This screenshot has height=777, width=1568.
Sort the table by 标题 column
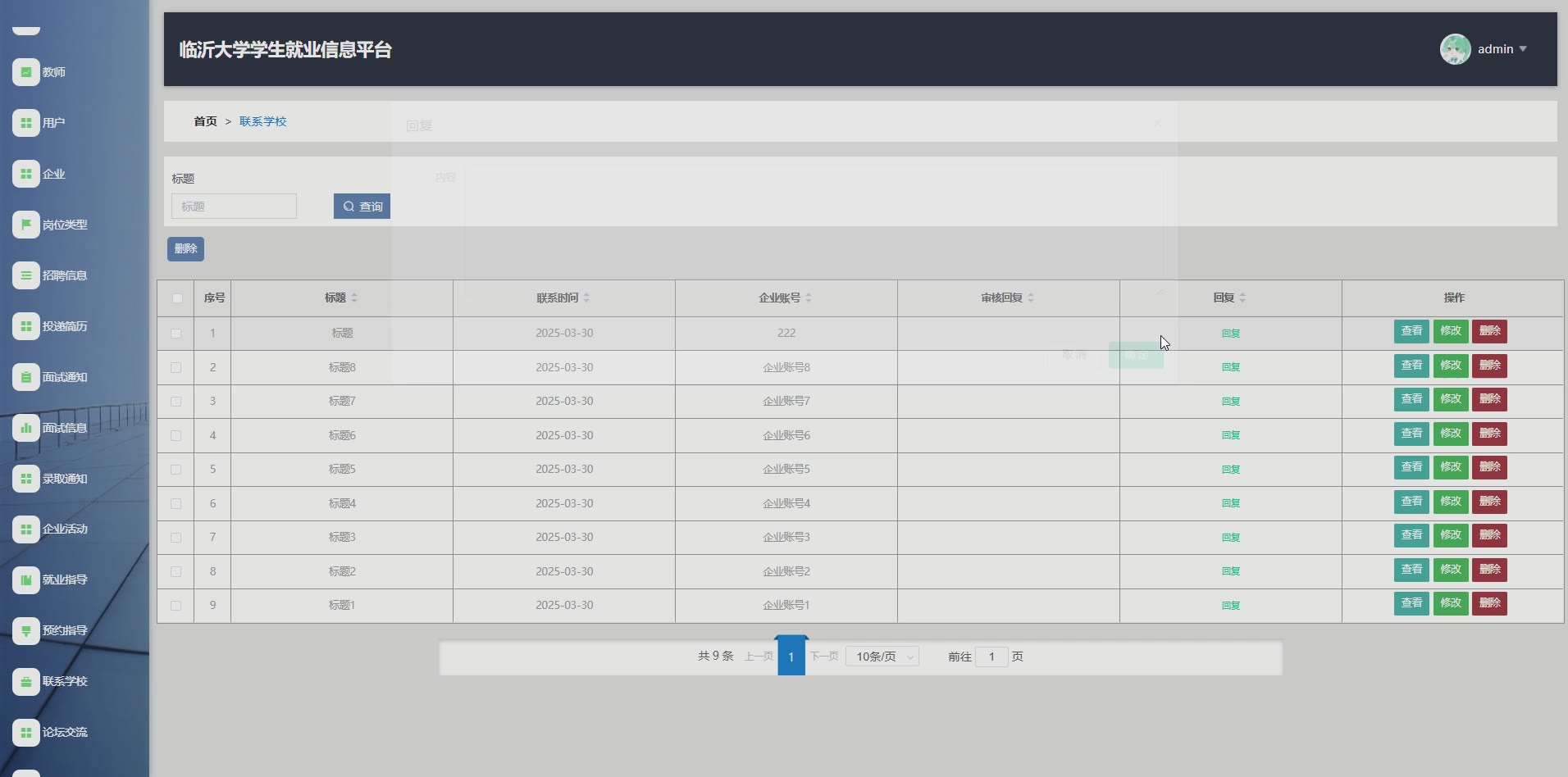(354, 298)
